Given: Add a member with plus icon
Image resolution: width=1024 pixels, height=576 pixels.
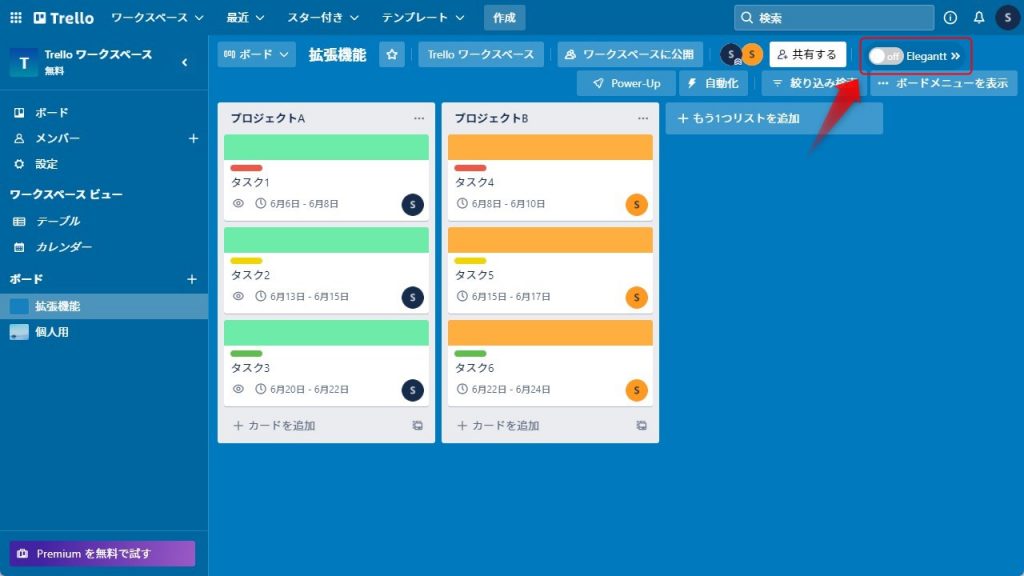Looking at the screenshot, I should pos(193,138).
